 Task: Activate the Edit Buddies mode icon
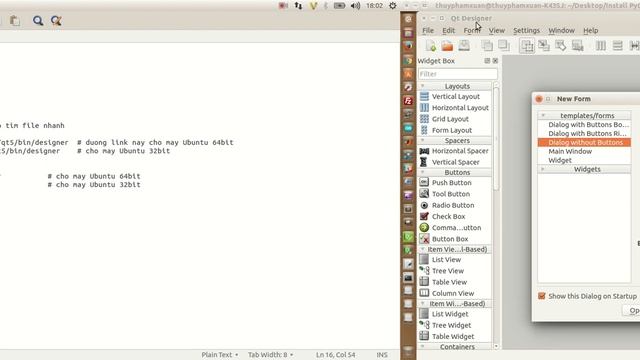pos(560,46)
